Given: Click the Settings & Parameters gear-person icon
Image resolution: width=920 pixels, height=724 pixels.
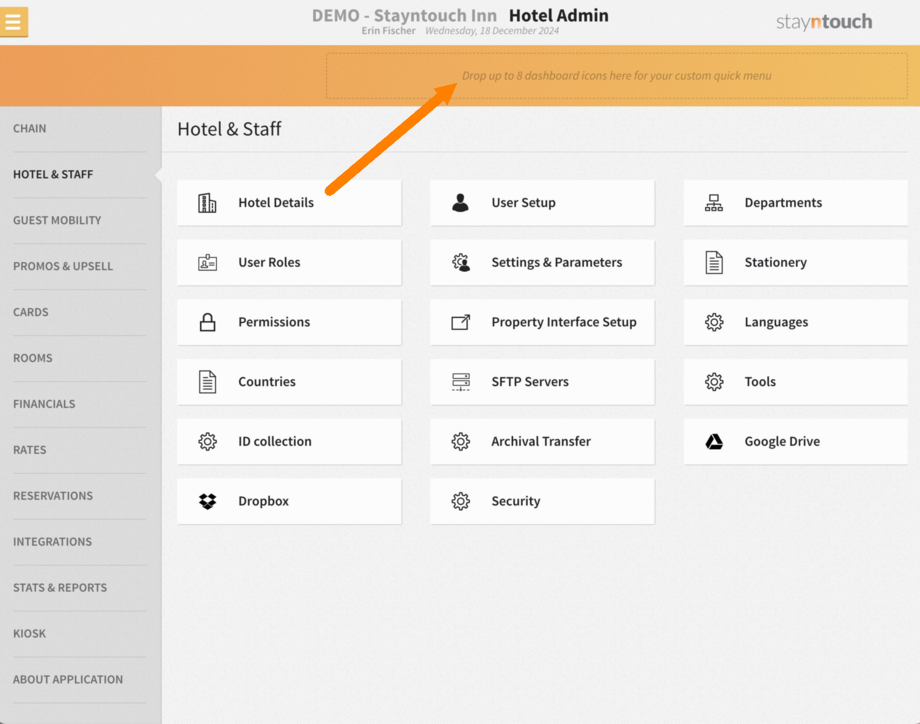Looking at the screenshot, I should point(461,262).
